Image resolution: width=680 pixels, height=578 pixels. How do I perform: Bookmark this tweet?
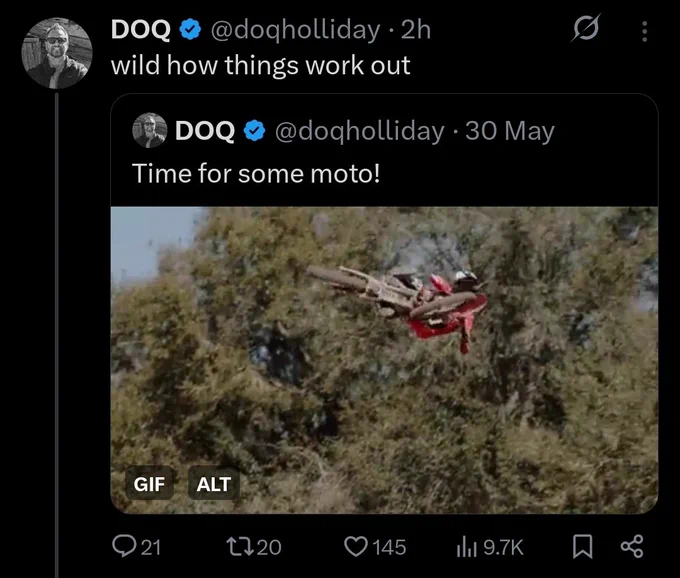(582, 546)
